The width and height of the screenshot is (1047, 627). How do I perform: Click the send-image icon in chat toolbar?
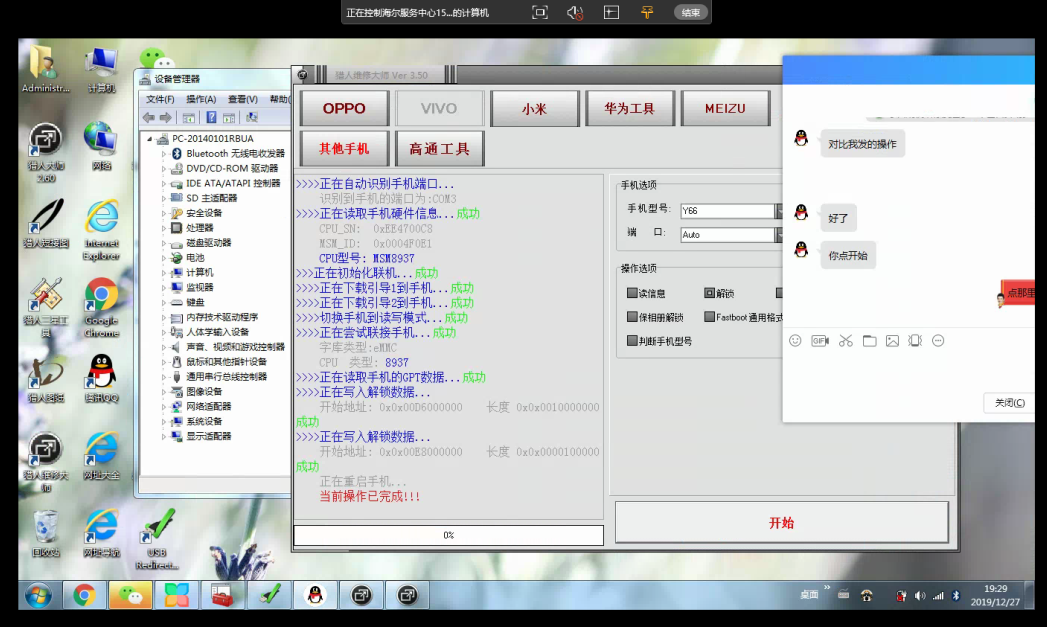(x=892, y=341)
